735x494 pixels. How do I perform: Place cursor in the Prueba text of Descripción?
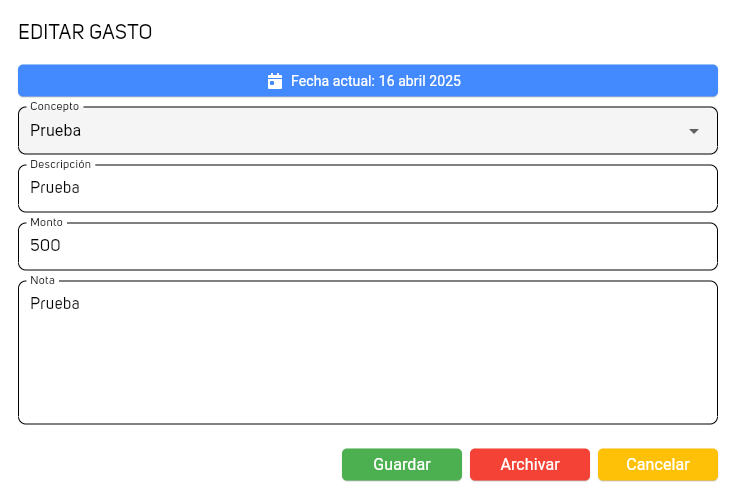(55, 188)
